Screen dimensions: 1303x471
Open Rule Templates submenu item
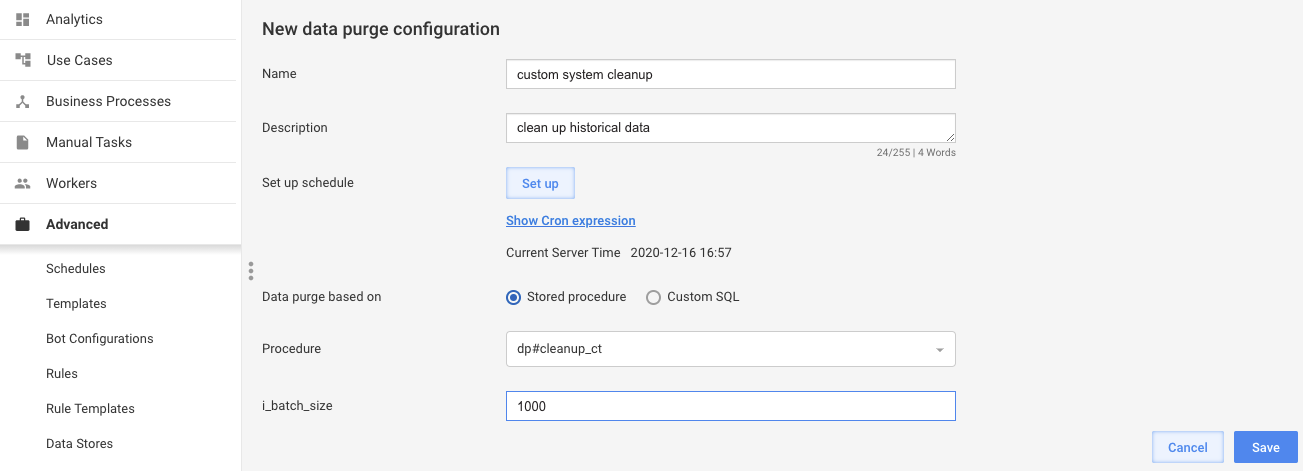tap(90, 408)
